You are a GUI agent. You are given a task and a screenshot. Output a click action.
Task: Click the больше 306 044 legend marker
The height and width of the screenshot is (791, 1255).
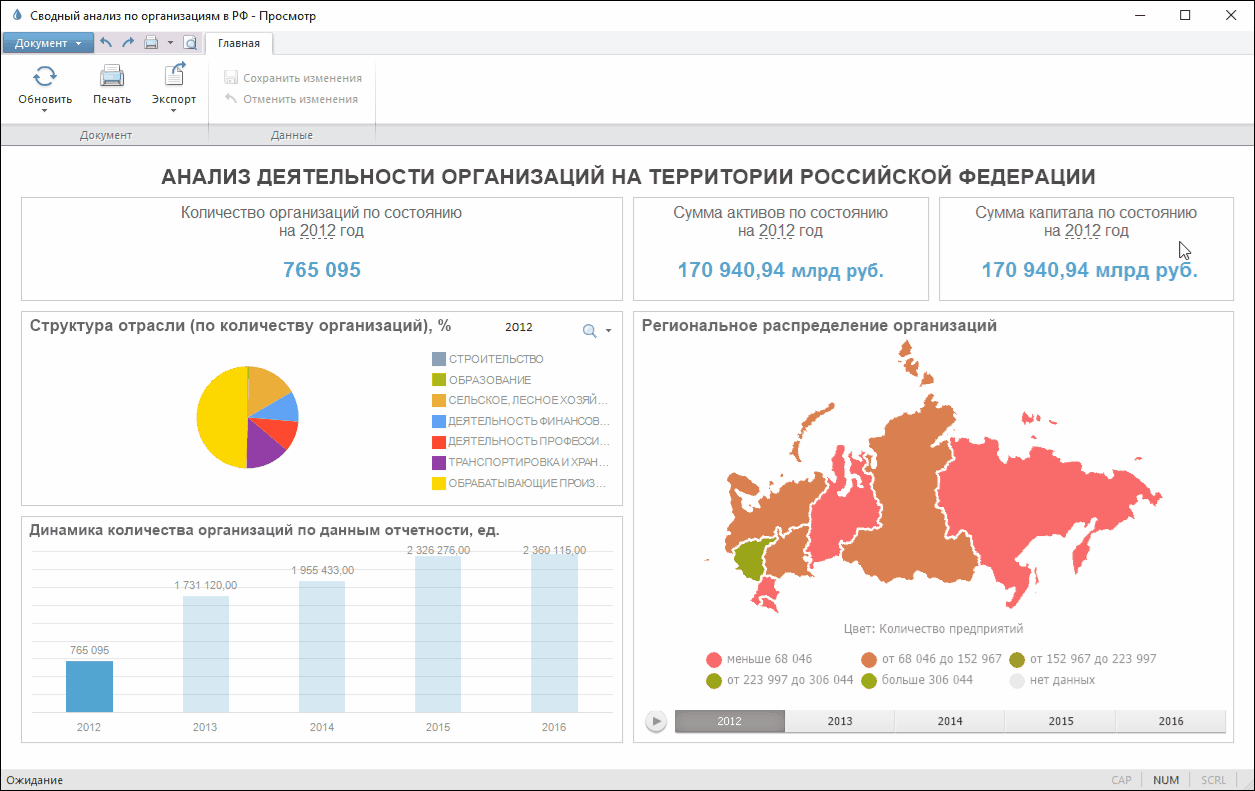point(869,681)
